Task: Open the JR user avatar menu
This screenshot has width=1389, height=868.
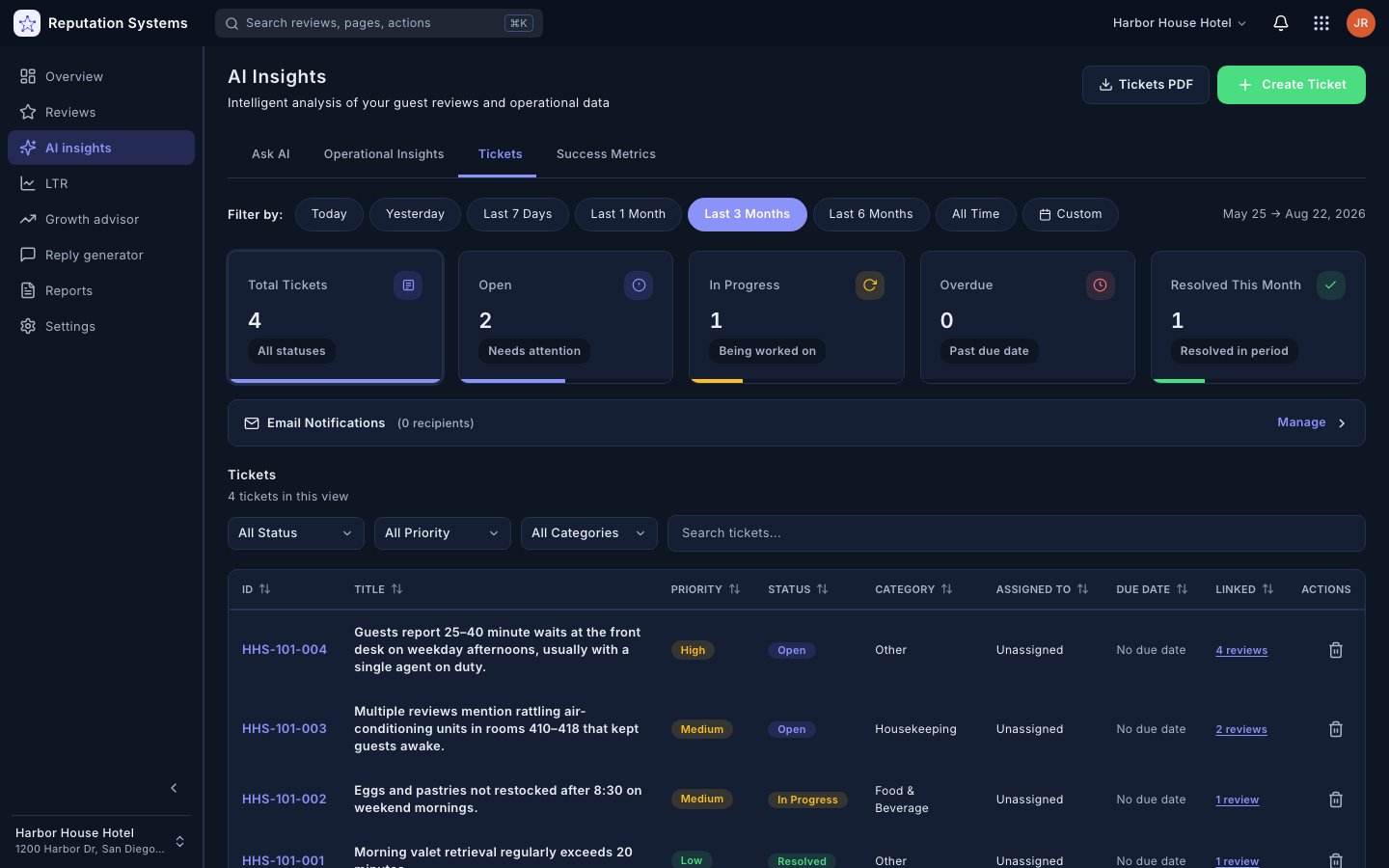Action: tap(1361, 23)
